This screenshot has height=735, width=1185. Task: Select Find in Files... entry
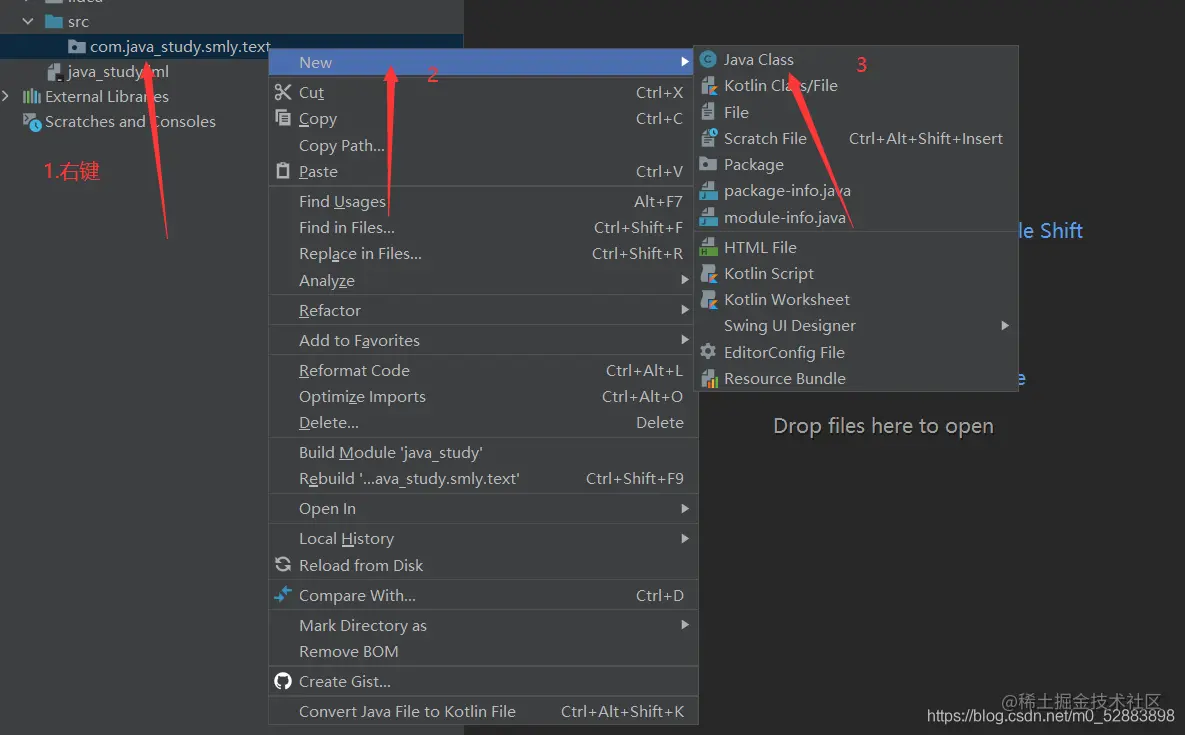pos(483,227)
